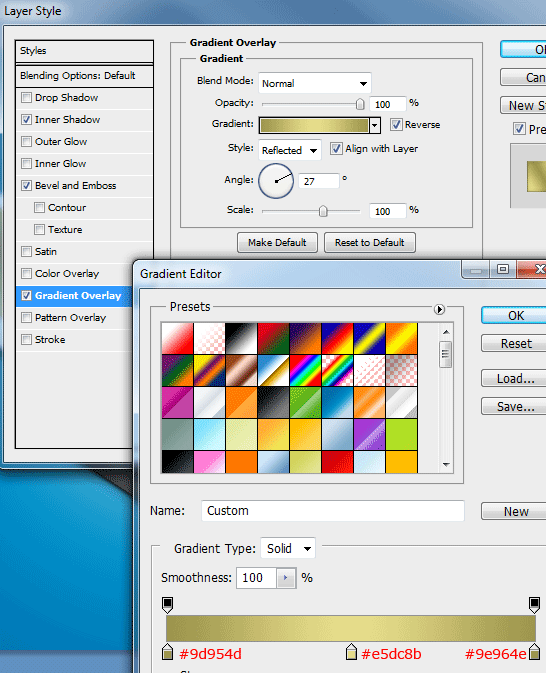This screenshot has width=546, height=673.
Task: Open the gradient picker dropdown arrow
Action: [375, 125]
